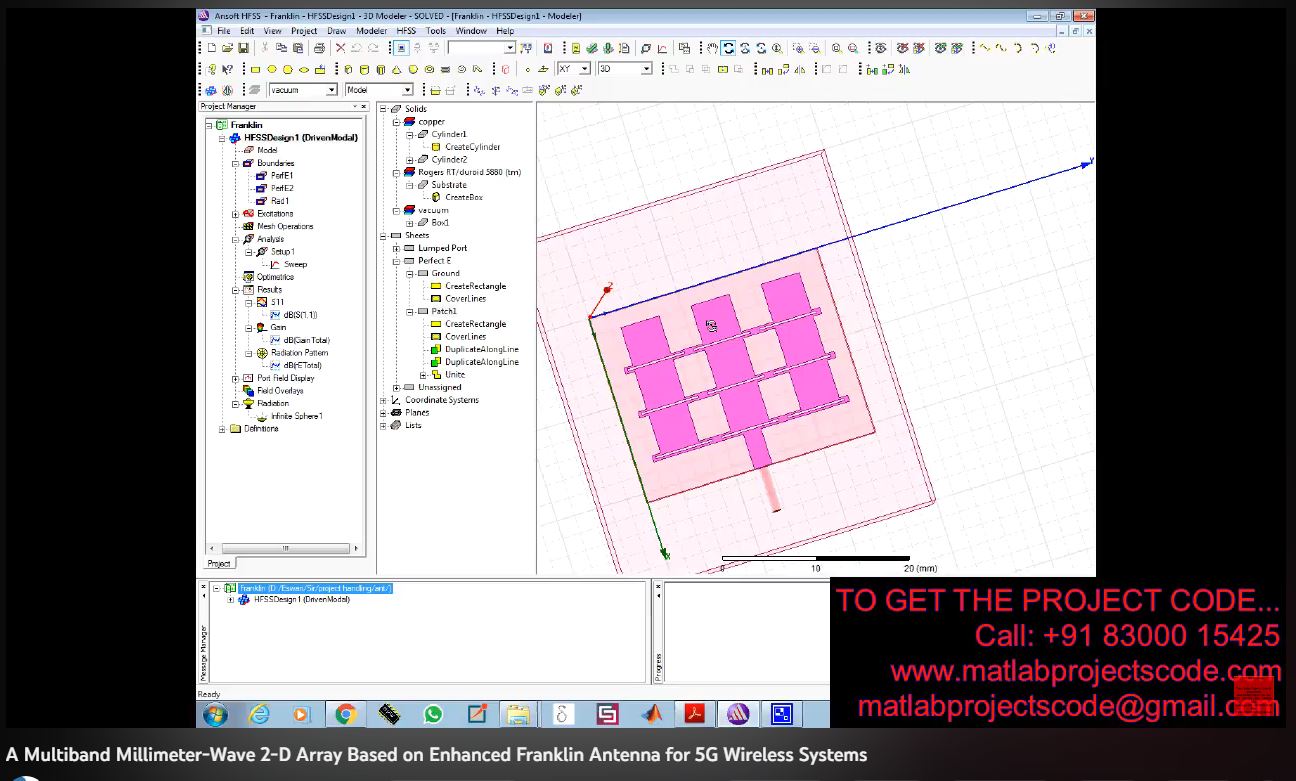
Task: Open the XY drawing plane dropdown
Action: (585, 69)
